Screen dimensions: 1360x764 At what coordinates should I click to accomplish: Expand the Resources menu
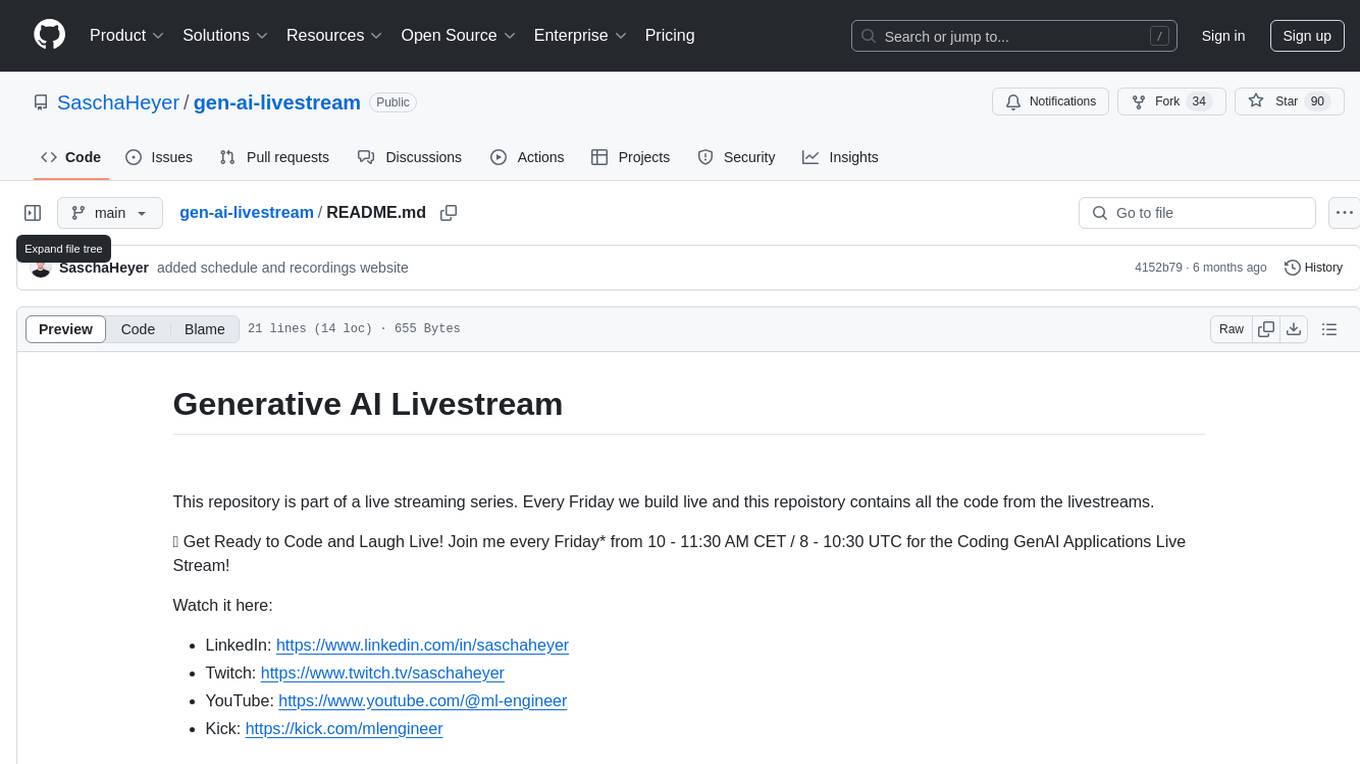334,35
